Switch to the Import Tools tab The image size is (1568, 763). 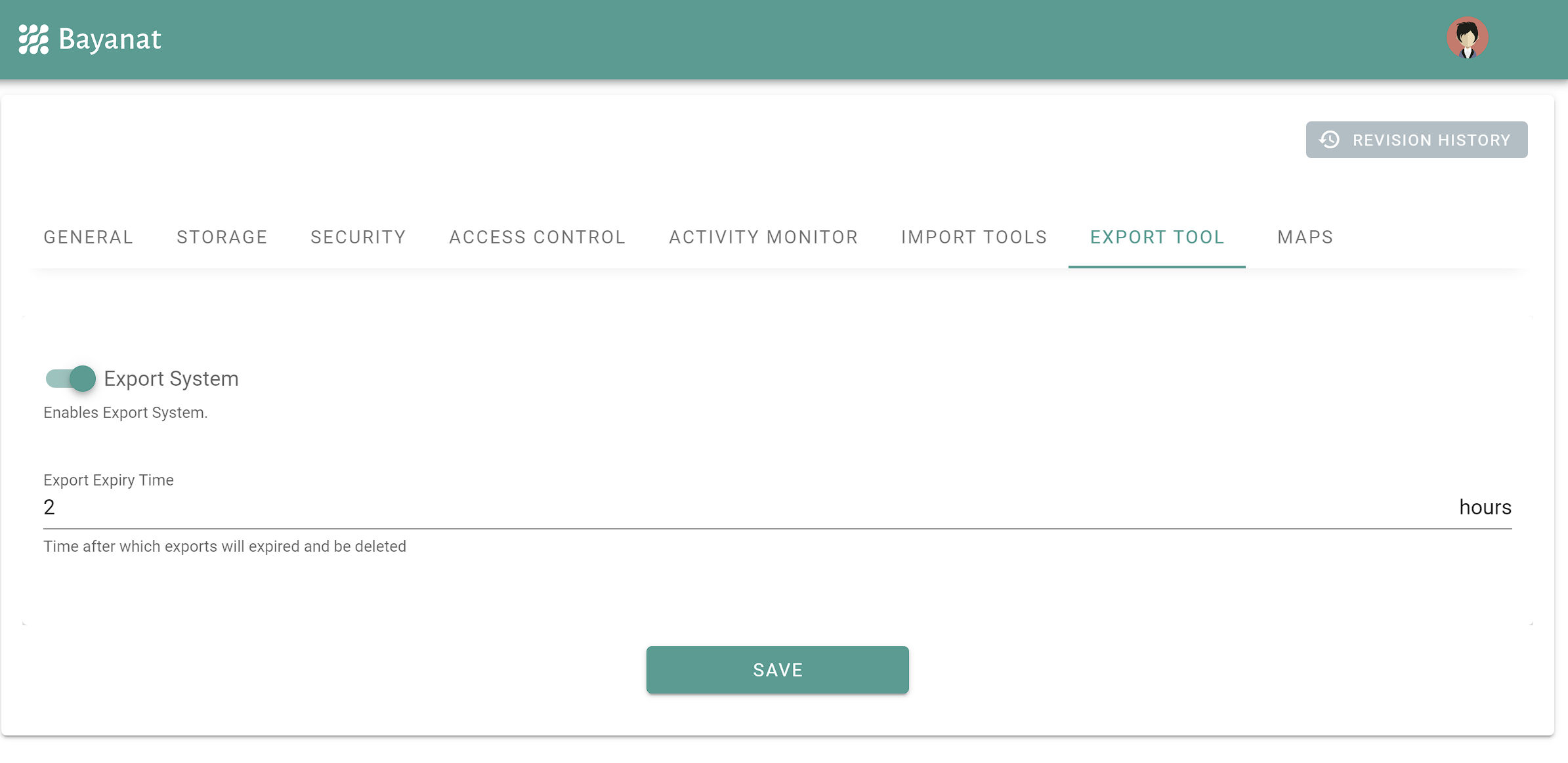point(974,237)
